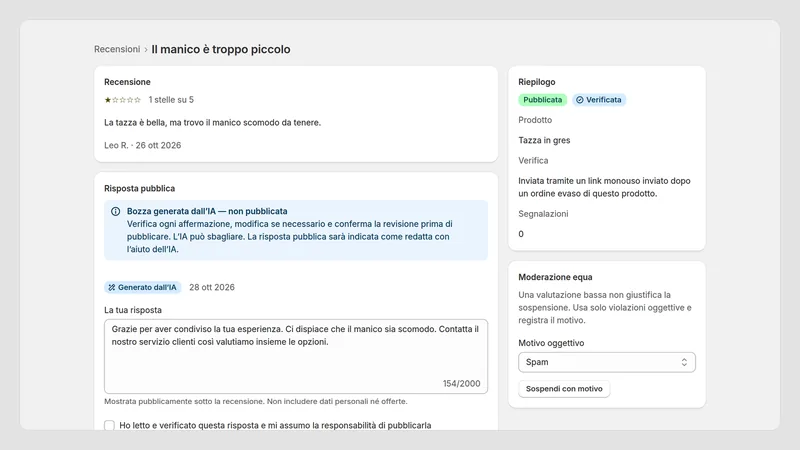Click the author line Leo R. 26 ott 2026

(142, 145)
